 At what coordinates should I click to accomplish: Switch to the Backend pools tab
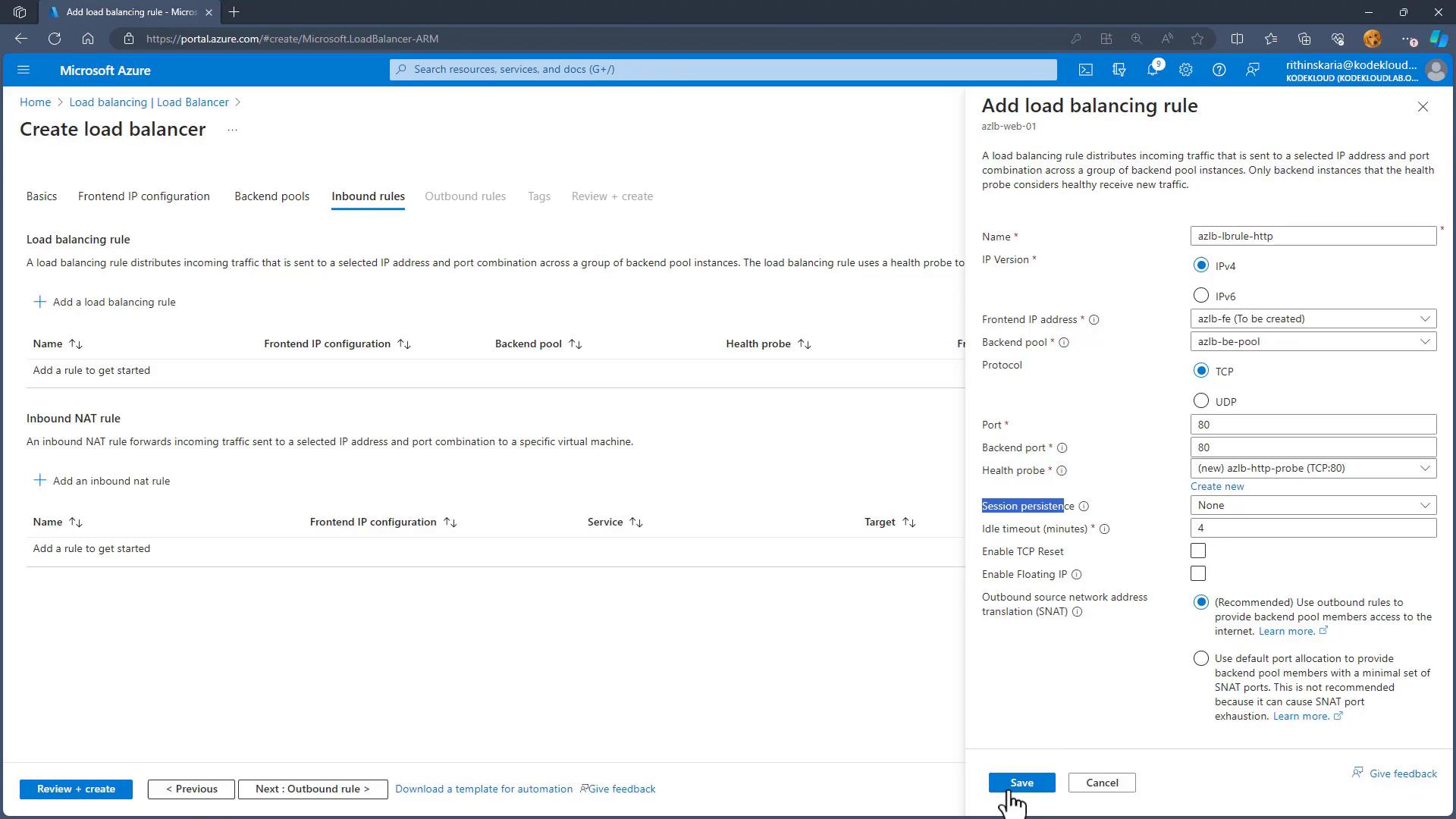tap(271, 196)
